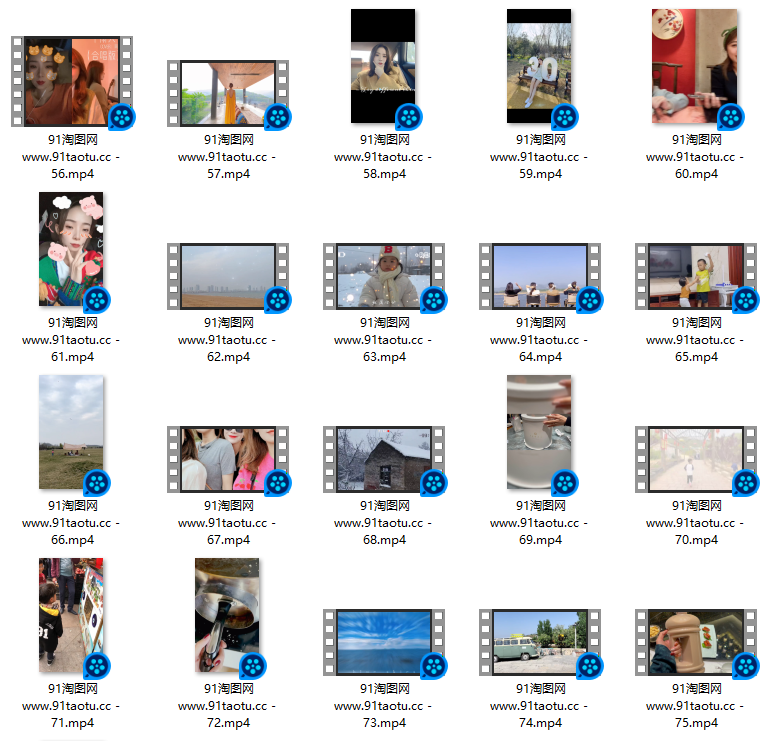Screen dimensions: 772x741
Task: Click the file name ending in 75.mp4
Action: click(x=696, y=706)
